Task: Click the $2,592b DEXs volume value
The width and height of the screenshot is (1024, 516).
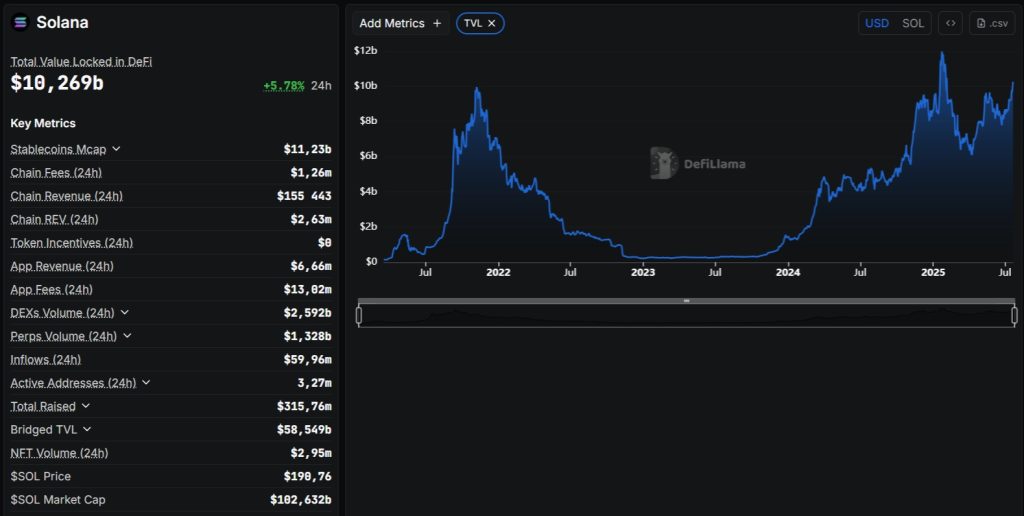Action: tap(307, 313)
